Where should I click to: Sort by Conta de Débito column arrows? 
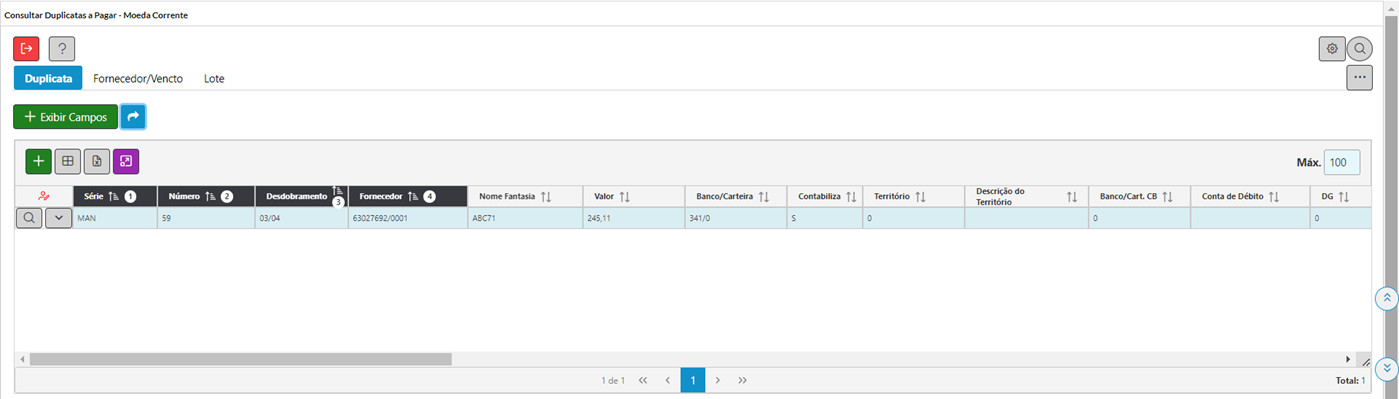pyautogui.click(x=1274, y=197)
